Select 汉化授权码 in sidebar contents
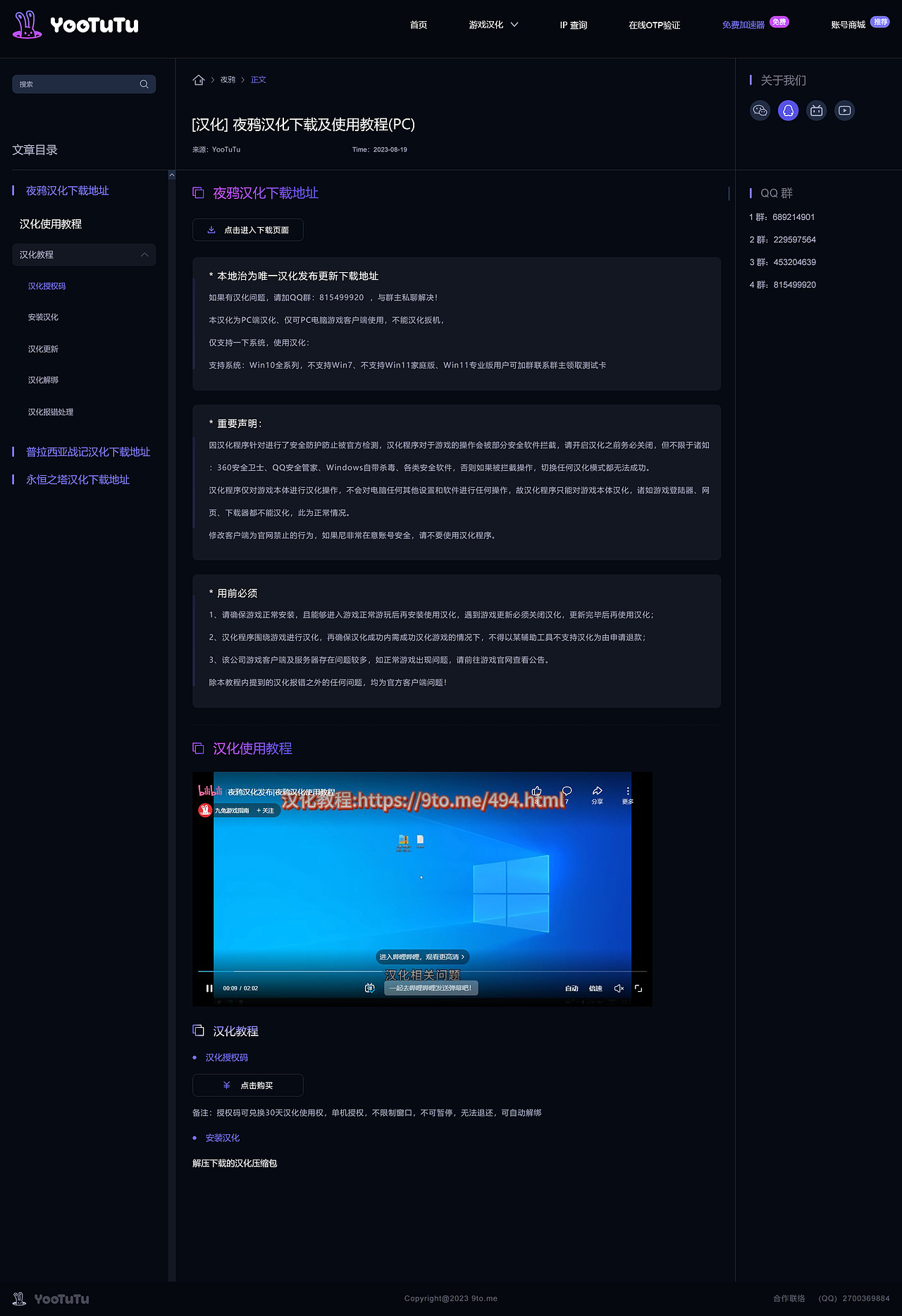Image resolution: width=902 pixels, height=1316 pixels. (47, 286)
